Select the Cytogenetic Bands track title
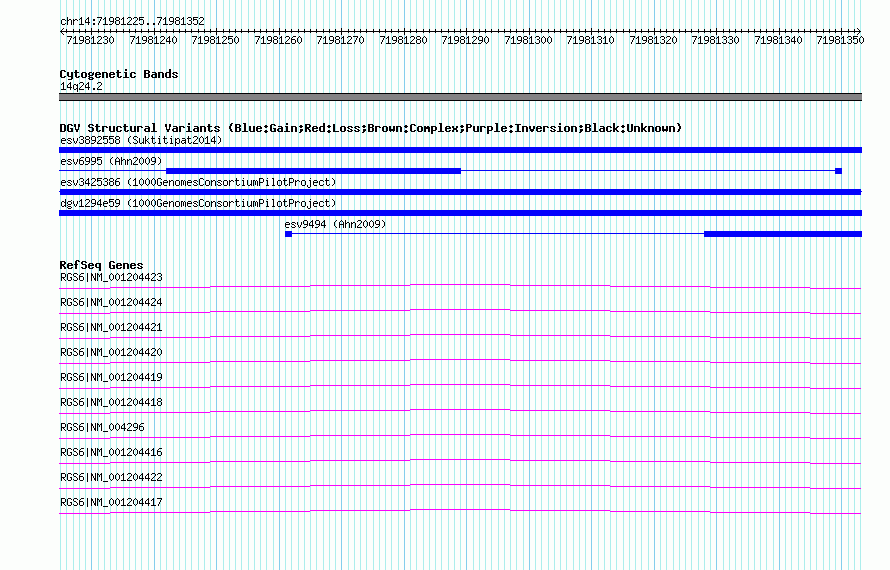The image size is (890, 570). pos(119,74)
